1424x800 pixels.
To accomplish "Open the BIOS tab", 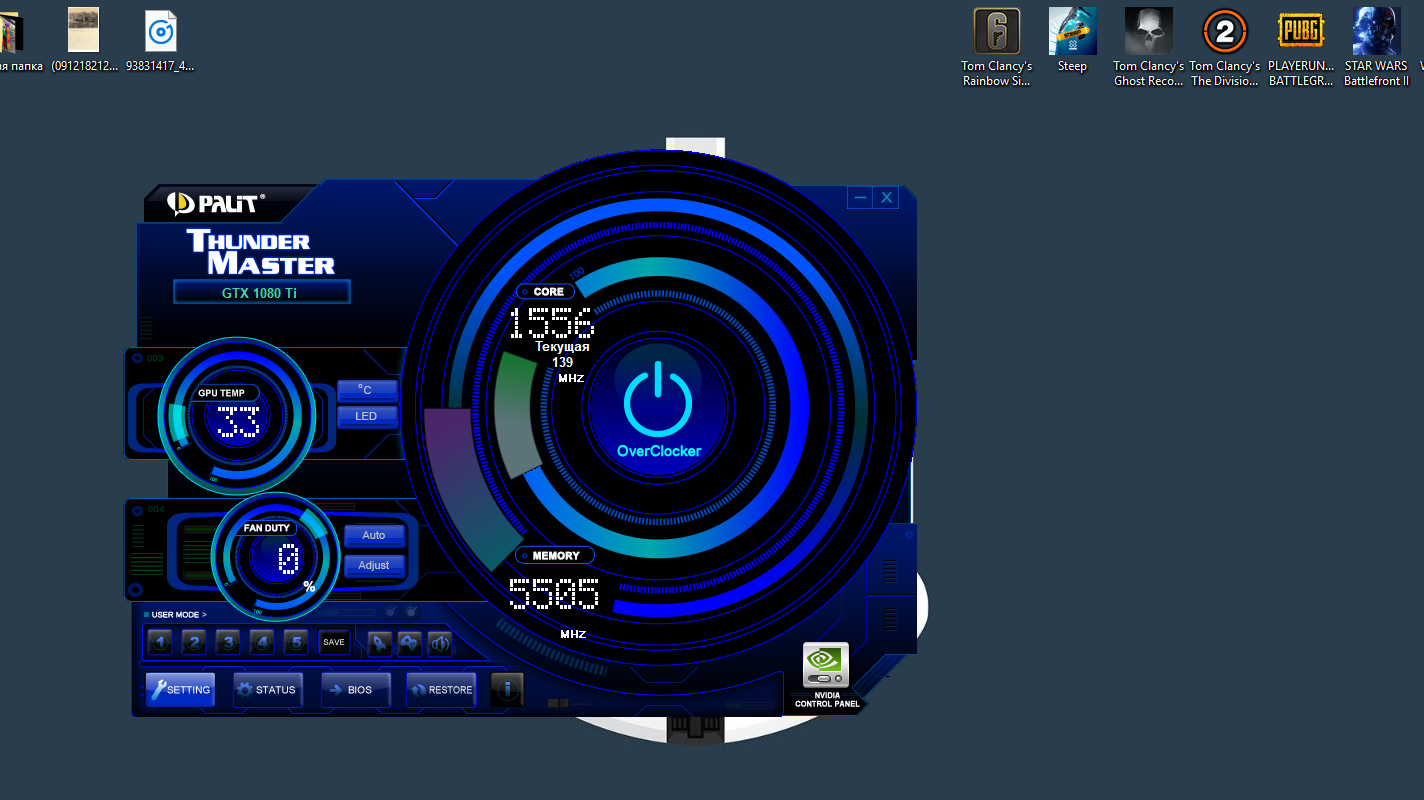I will 355,689.
